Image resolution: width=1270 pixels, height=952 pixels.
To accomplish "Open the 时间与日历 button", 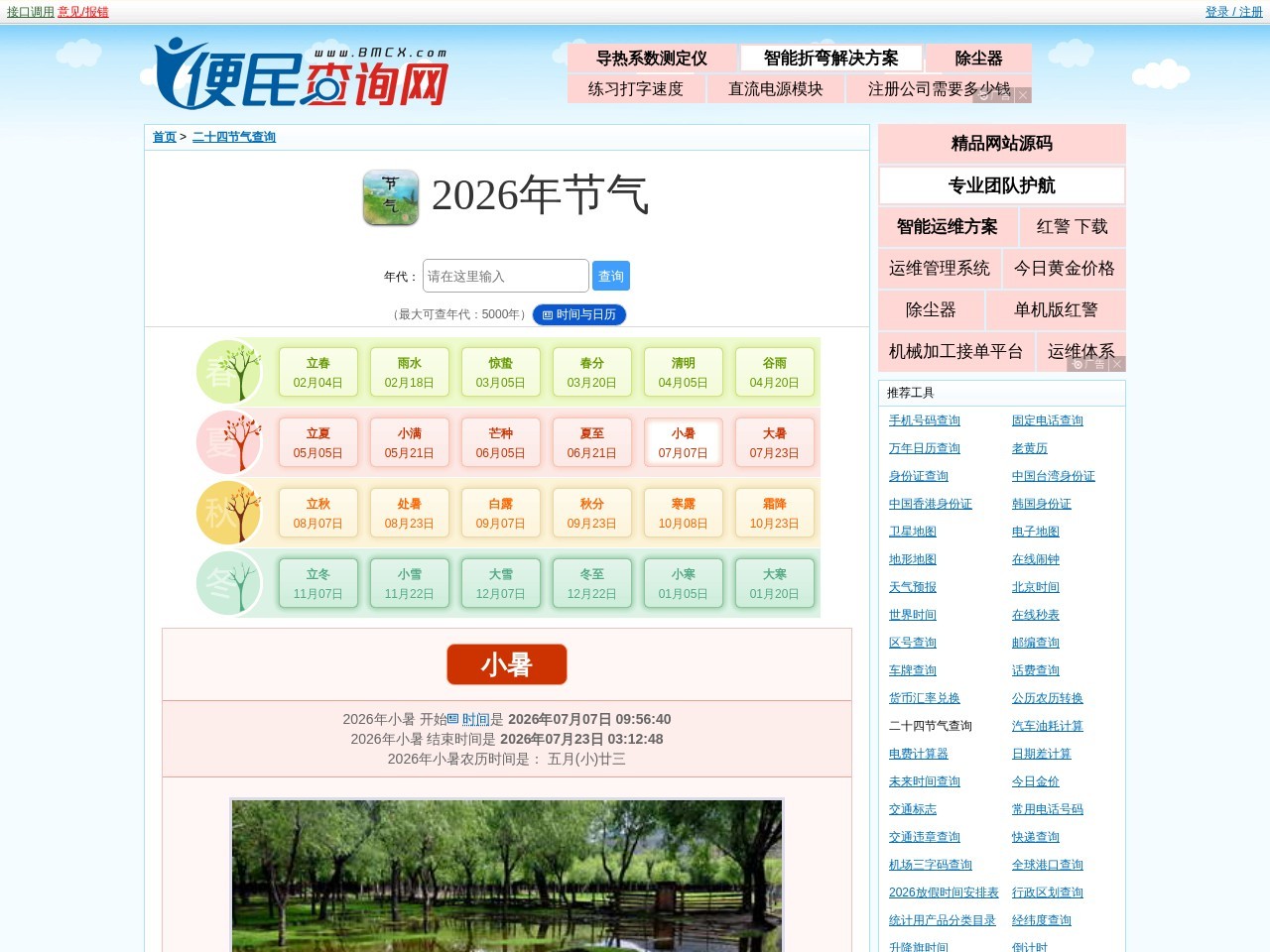I will point(579,314).
